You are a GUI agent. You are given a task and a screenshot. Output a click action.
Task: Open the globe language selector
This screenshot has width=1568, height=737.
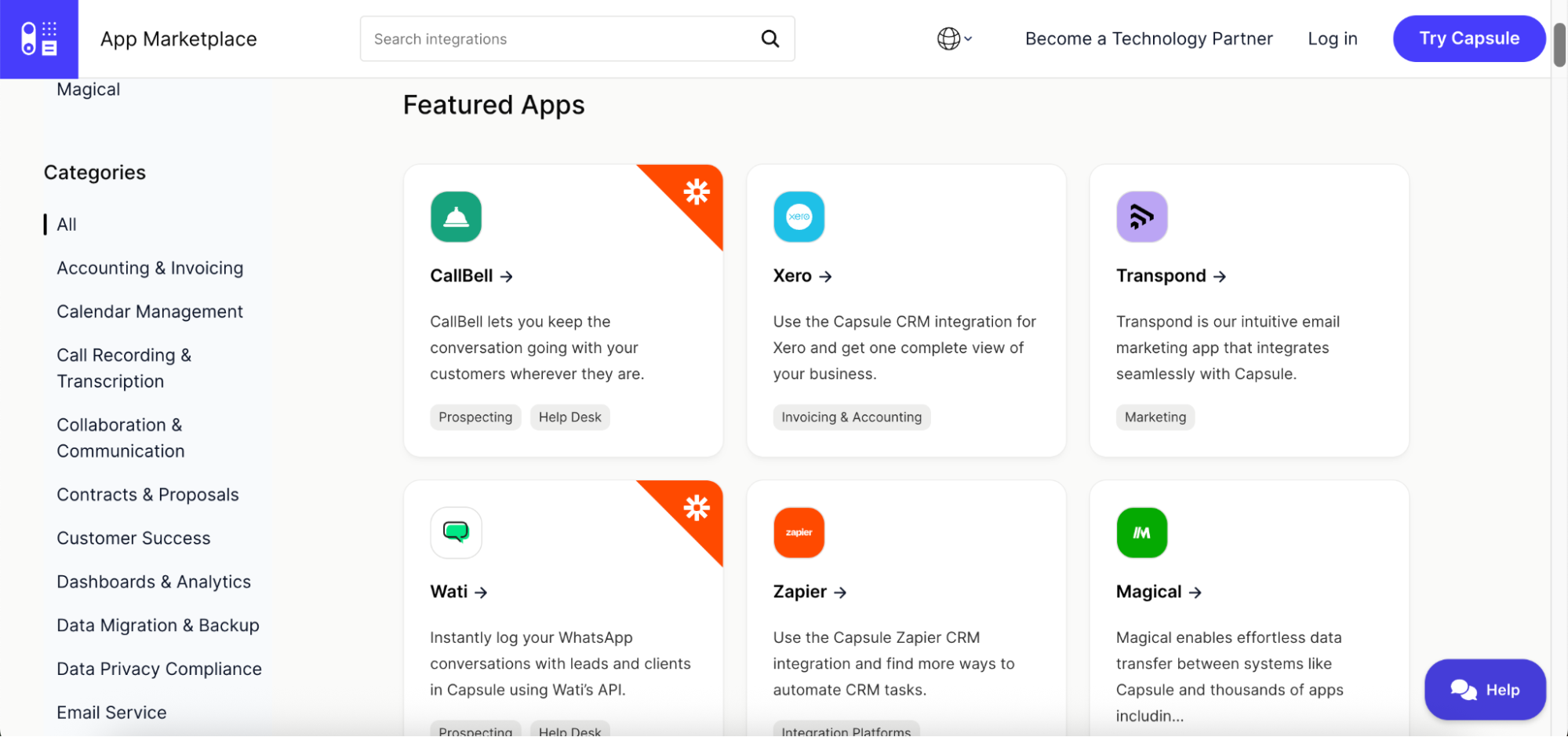[954, 38]
